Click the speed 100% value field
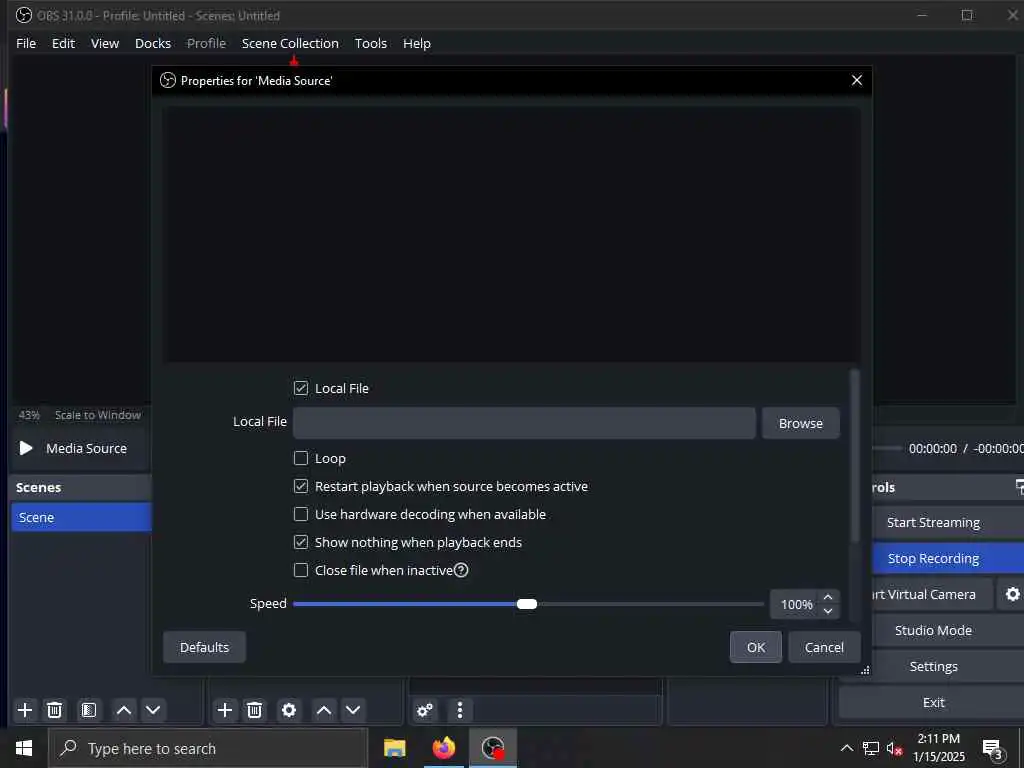The height and width of the screenshot is (768, 1024). pos(797,605)
